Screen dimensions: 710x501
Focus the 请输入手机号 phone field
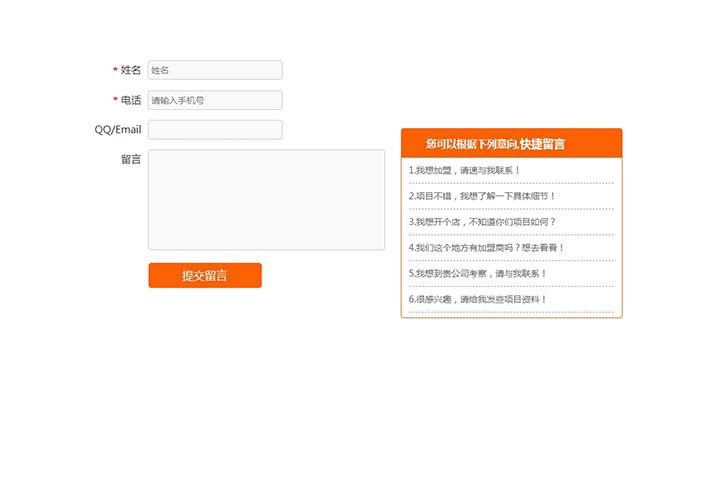coord(215,100)
